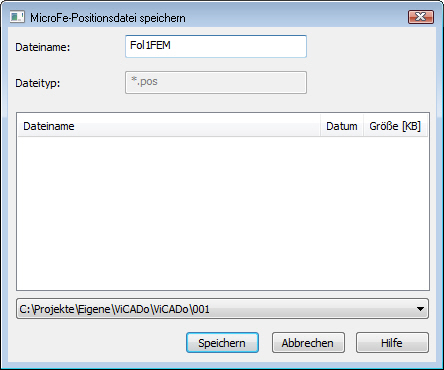Screen dimensions: 444x370
Task: Click the disabled Dateityp *.pos field
Action: pos(216,82)
